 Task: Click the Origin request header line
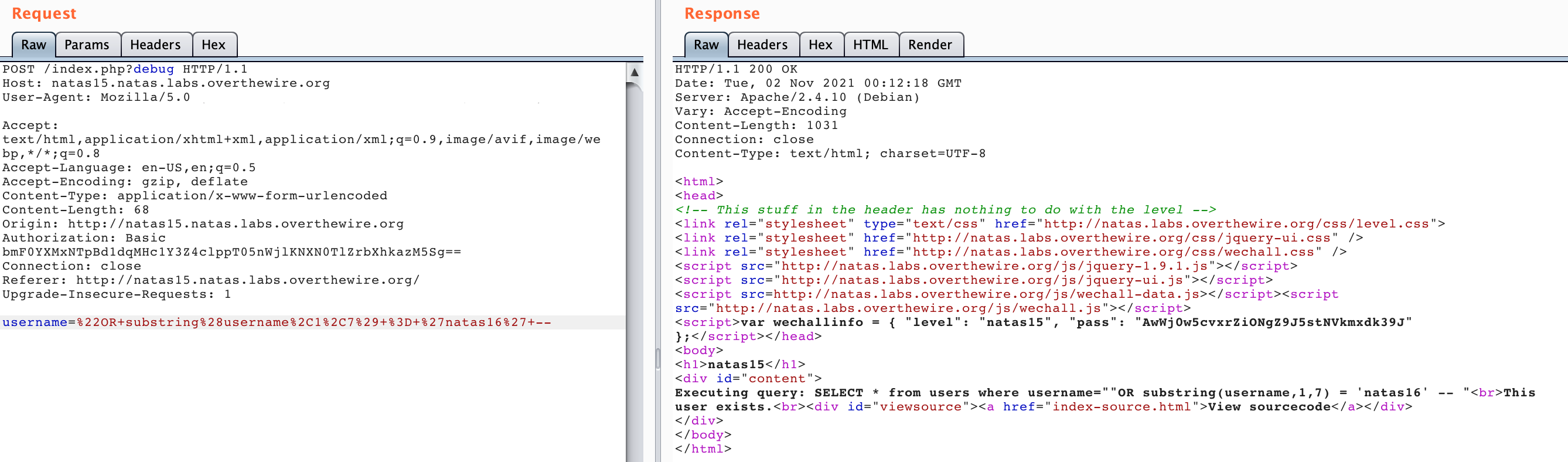203,224
